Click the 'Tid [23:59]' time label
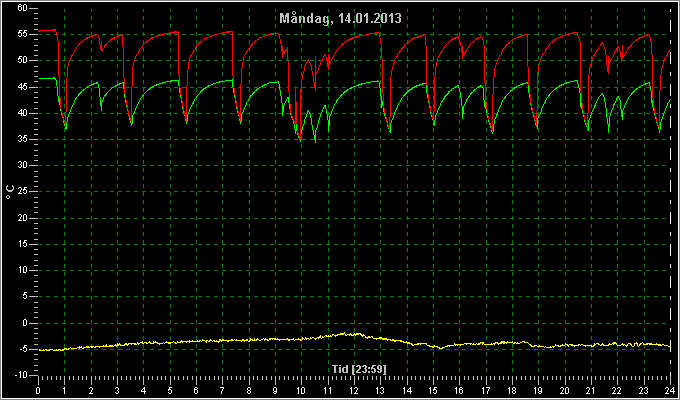The width and height of the screenshot is (680, 400). tap(359, 369)
